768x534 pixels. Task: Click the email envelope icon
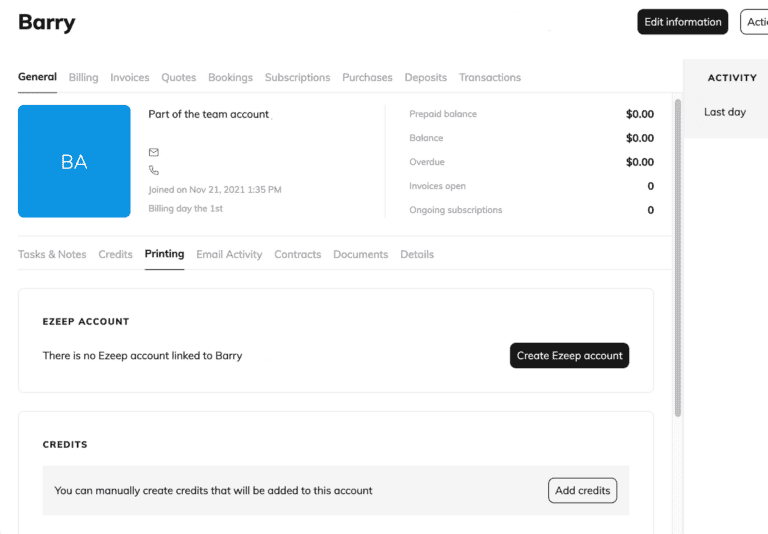[154, 152]
